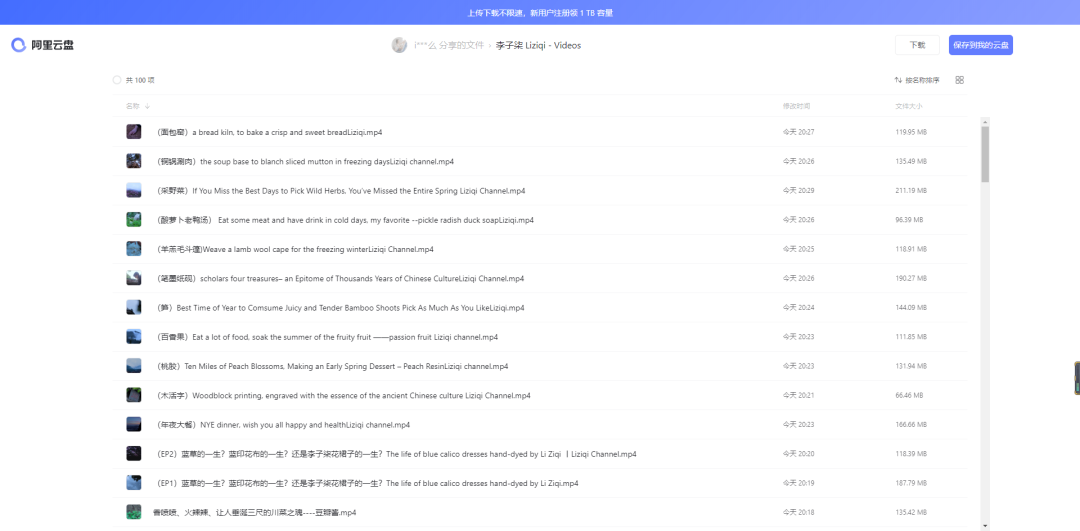The height and width of the screenshot is (531, 1080).
Task: Open the sharer's avatar icon
Action: (399, 45)
